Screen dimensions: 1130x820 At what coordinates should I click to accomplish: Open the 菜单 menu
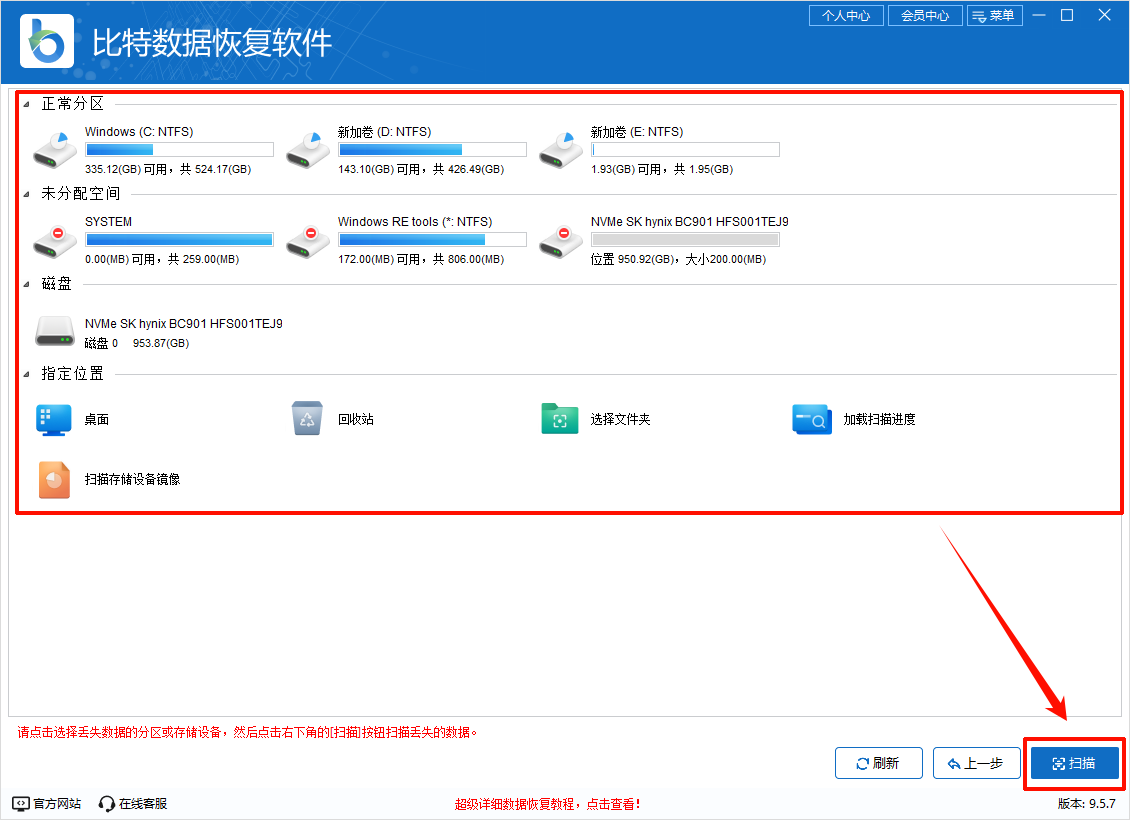tap(995, 15)
